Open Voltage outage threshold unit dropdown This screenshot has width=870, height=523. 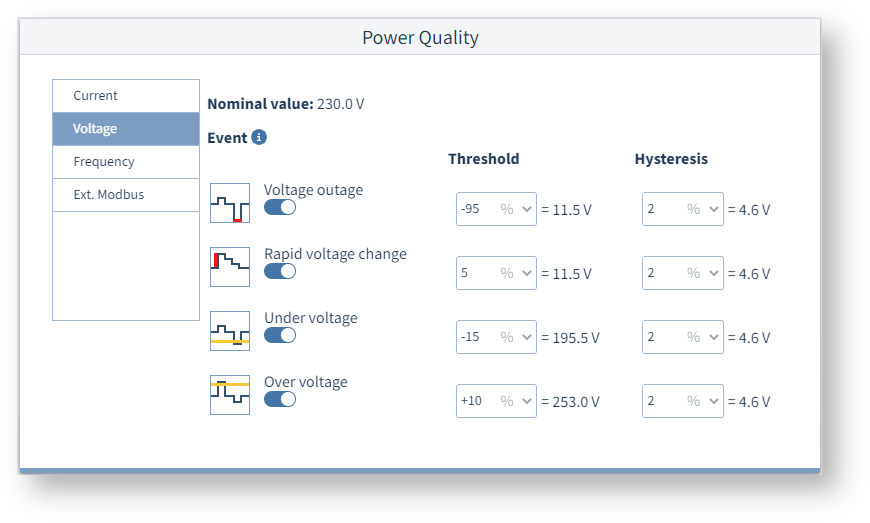click(x=517, y=209)
